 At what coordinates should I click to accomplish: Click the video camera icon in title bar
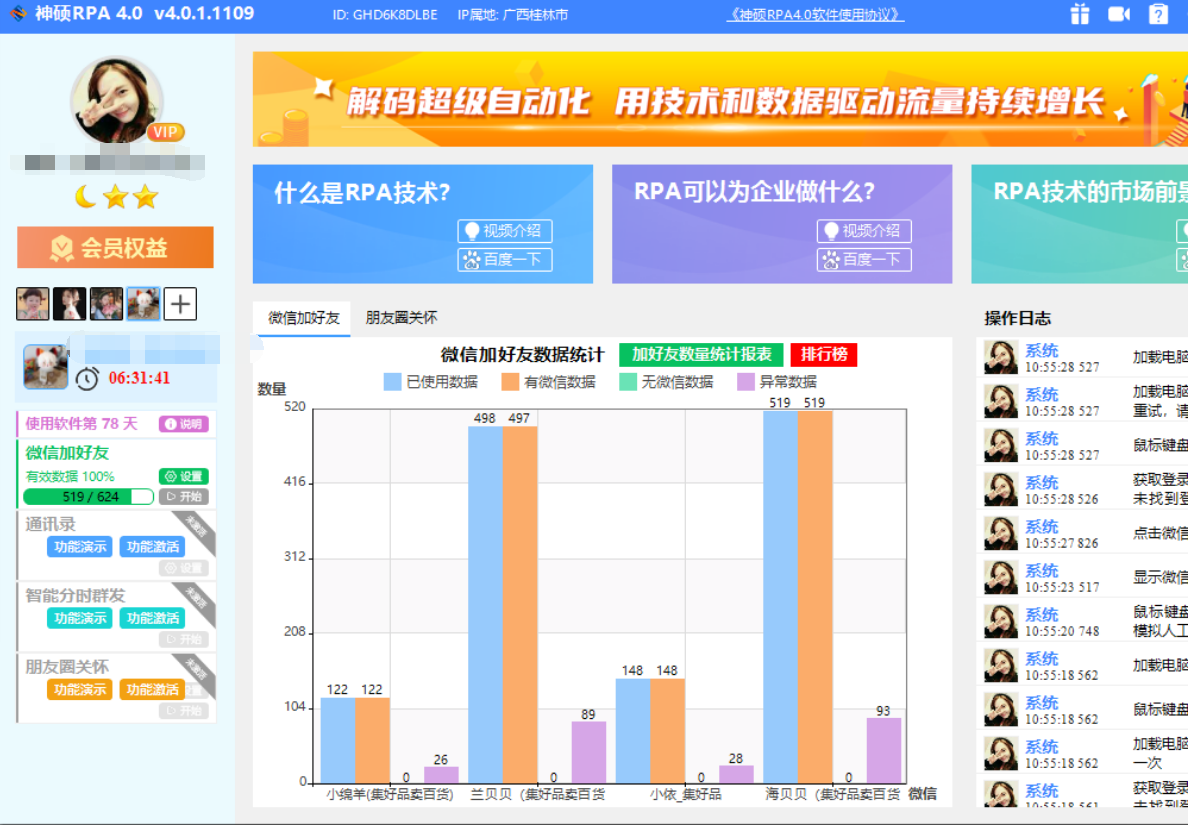(1118, 14)
